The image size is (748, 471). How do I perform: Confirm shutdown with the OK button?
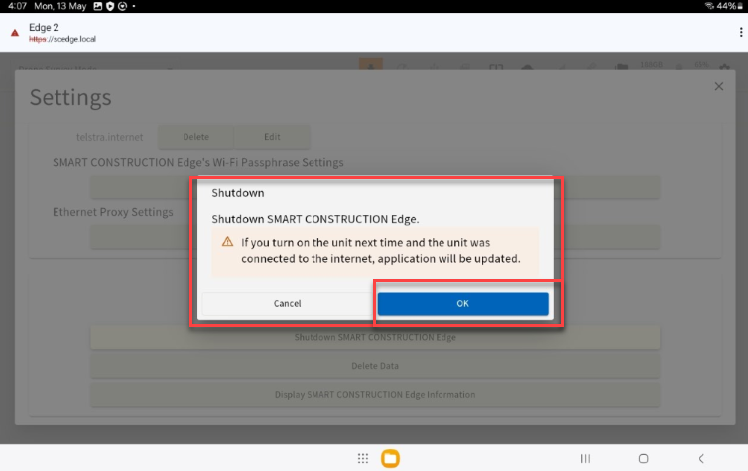click(463, 304)
